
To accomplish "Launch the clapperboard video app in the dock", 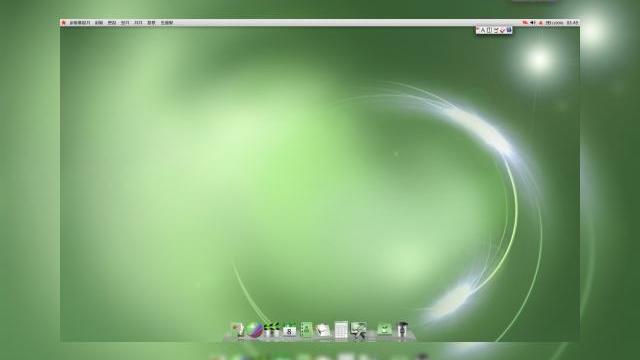I will coord(271,330).
